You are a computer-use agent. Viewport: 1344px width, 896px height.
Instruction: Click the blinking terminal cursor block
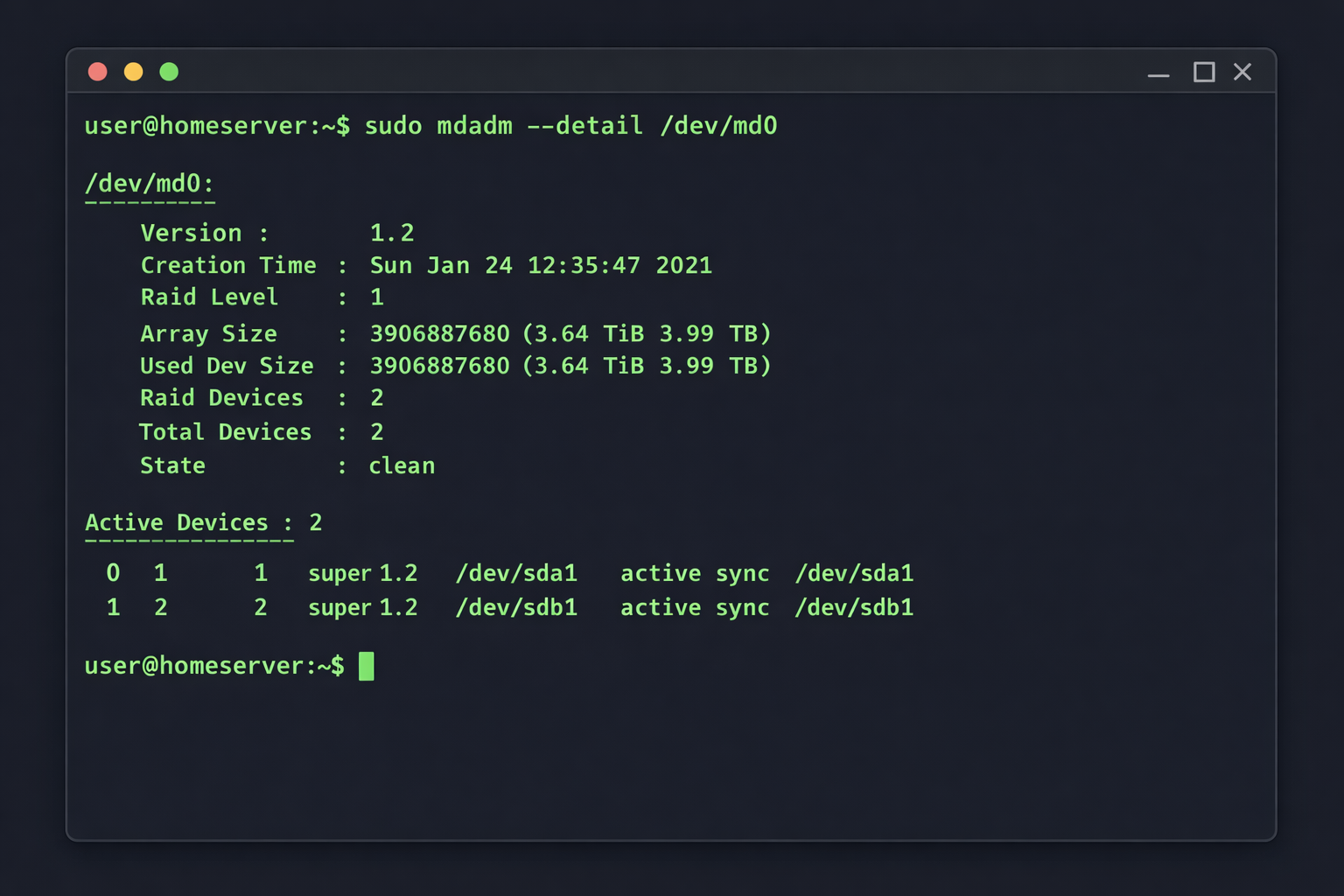point(367,666)
